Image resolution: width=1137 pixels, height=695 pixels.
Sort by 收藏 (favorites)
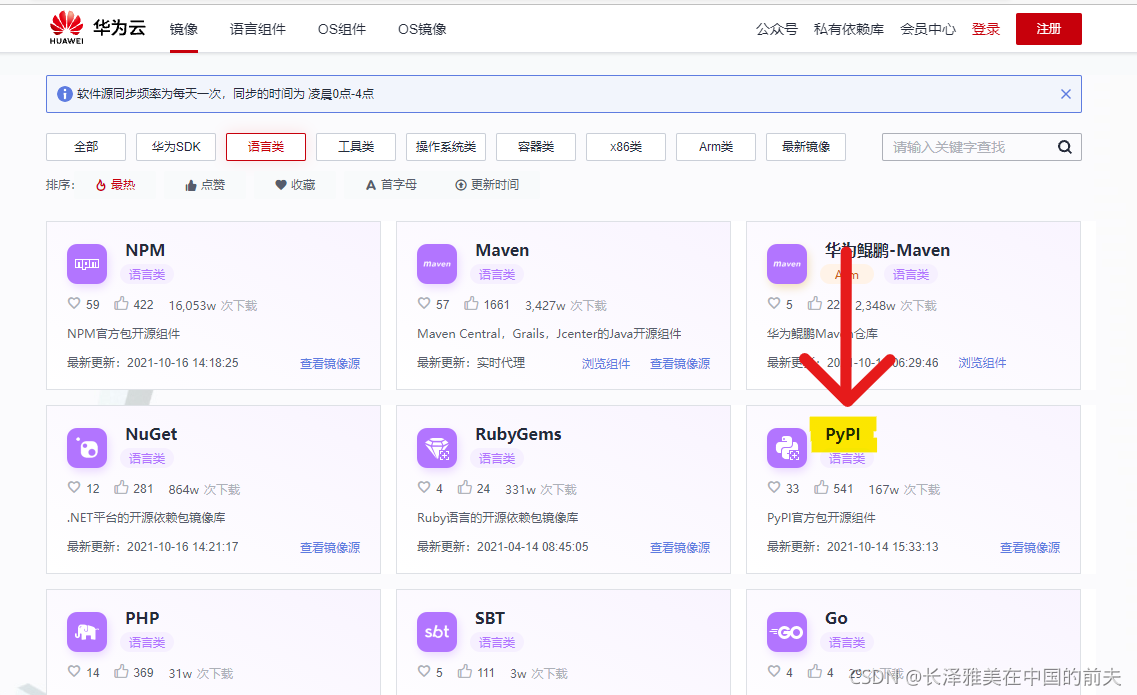(x=295, y=185)
